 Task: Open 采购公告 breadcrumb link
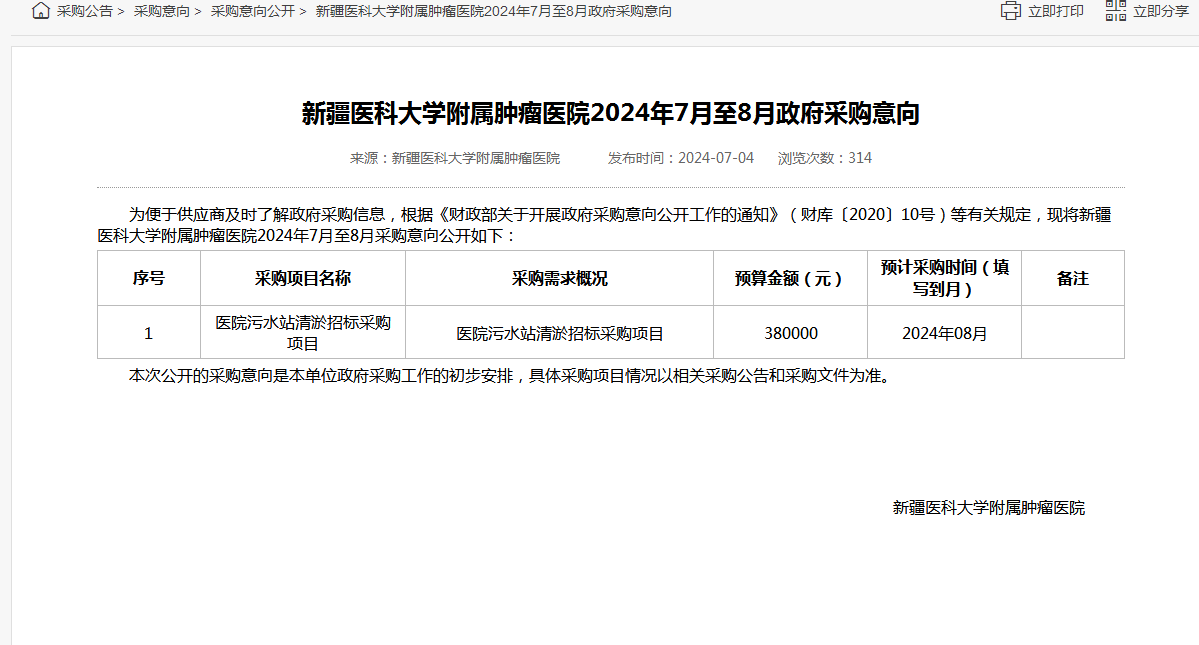(x=85, y=11)
